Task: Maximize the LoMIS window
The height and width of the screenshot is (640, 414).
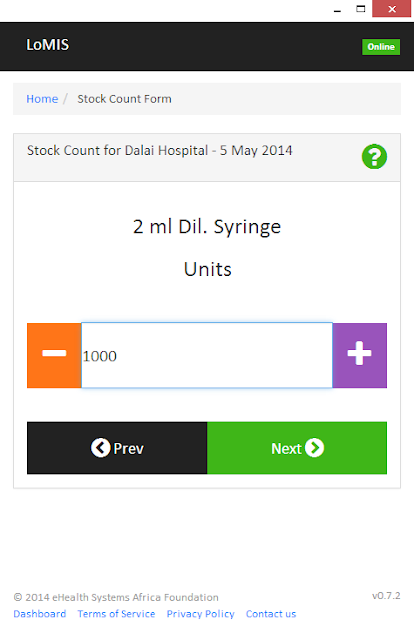Action: point(361,9)
